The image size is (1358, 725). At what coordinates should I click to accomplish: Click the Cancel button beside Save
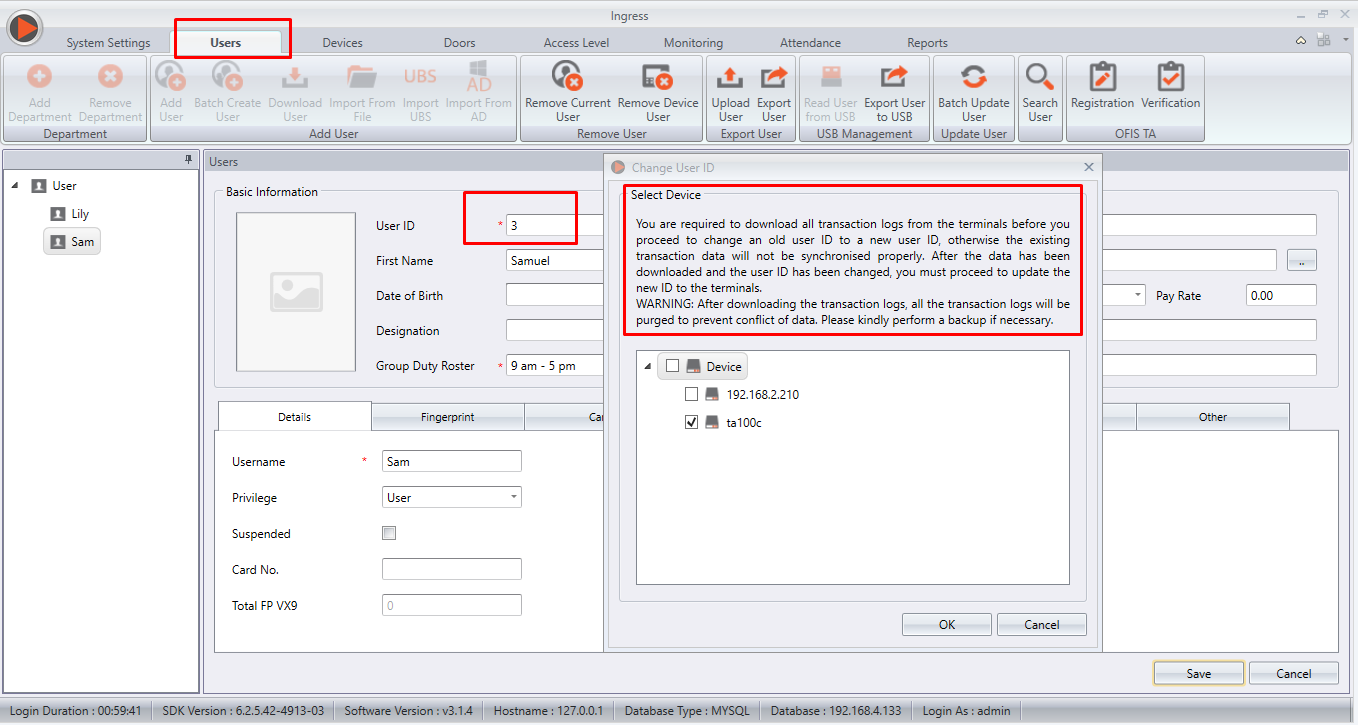(x=1294, y=673)
